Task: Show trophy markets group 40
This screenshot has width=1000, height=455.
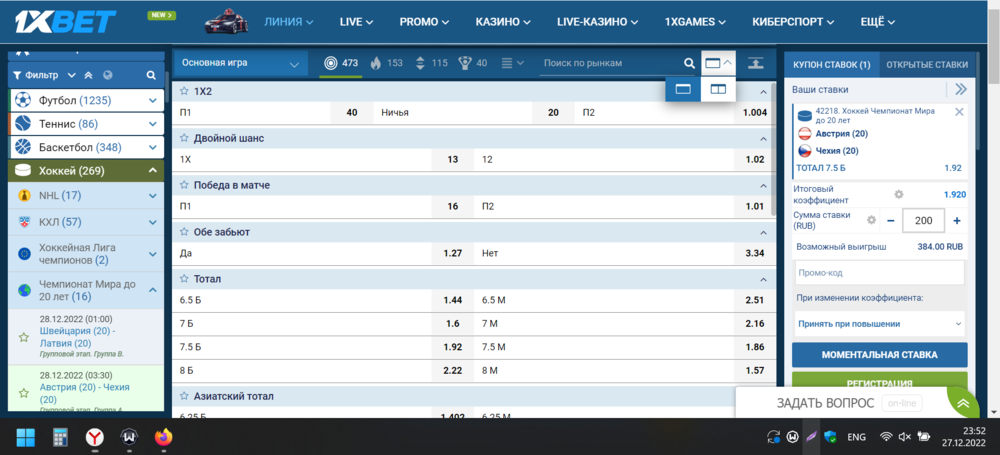Action: [x=473, y=63]
